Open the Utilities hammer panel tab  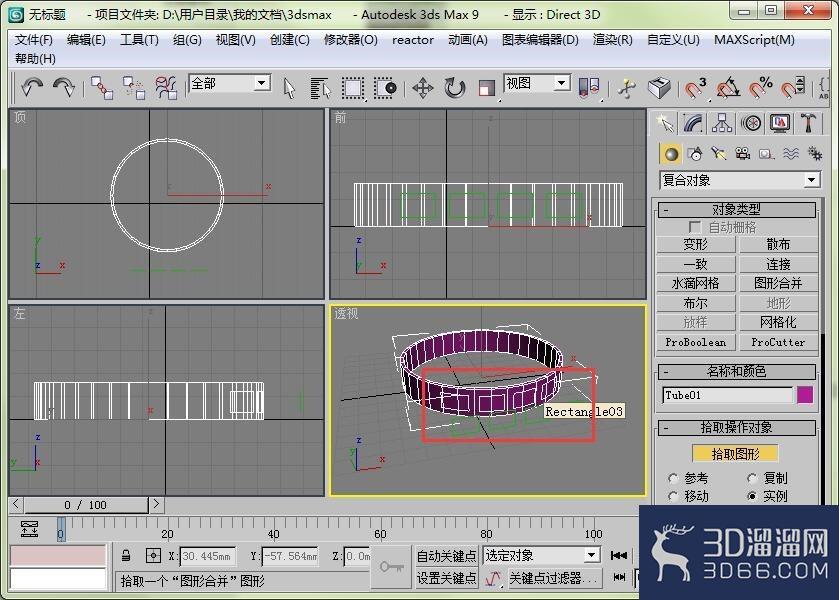click(808, 124)
